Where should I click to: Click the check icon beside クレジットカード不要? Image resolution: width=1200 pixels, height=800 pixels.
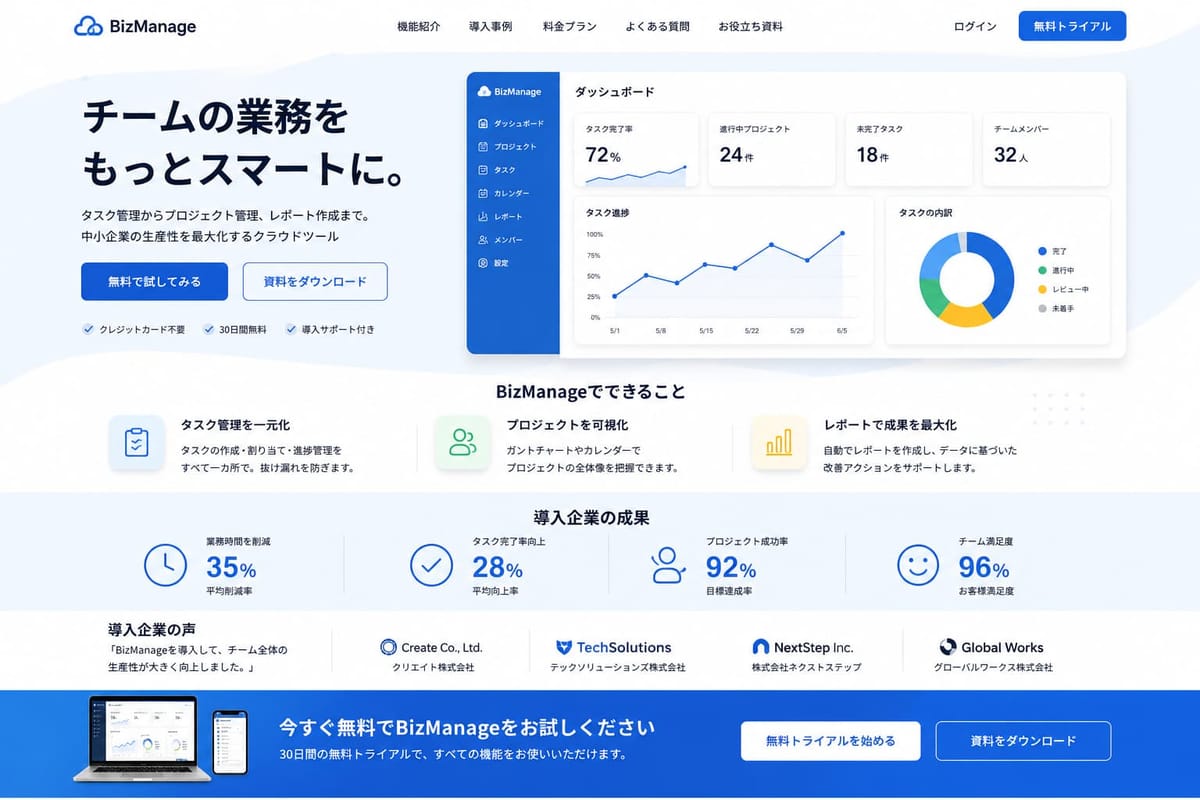pos(89,329)
